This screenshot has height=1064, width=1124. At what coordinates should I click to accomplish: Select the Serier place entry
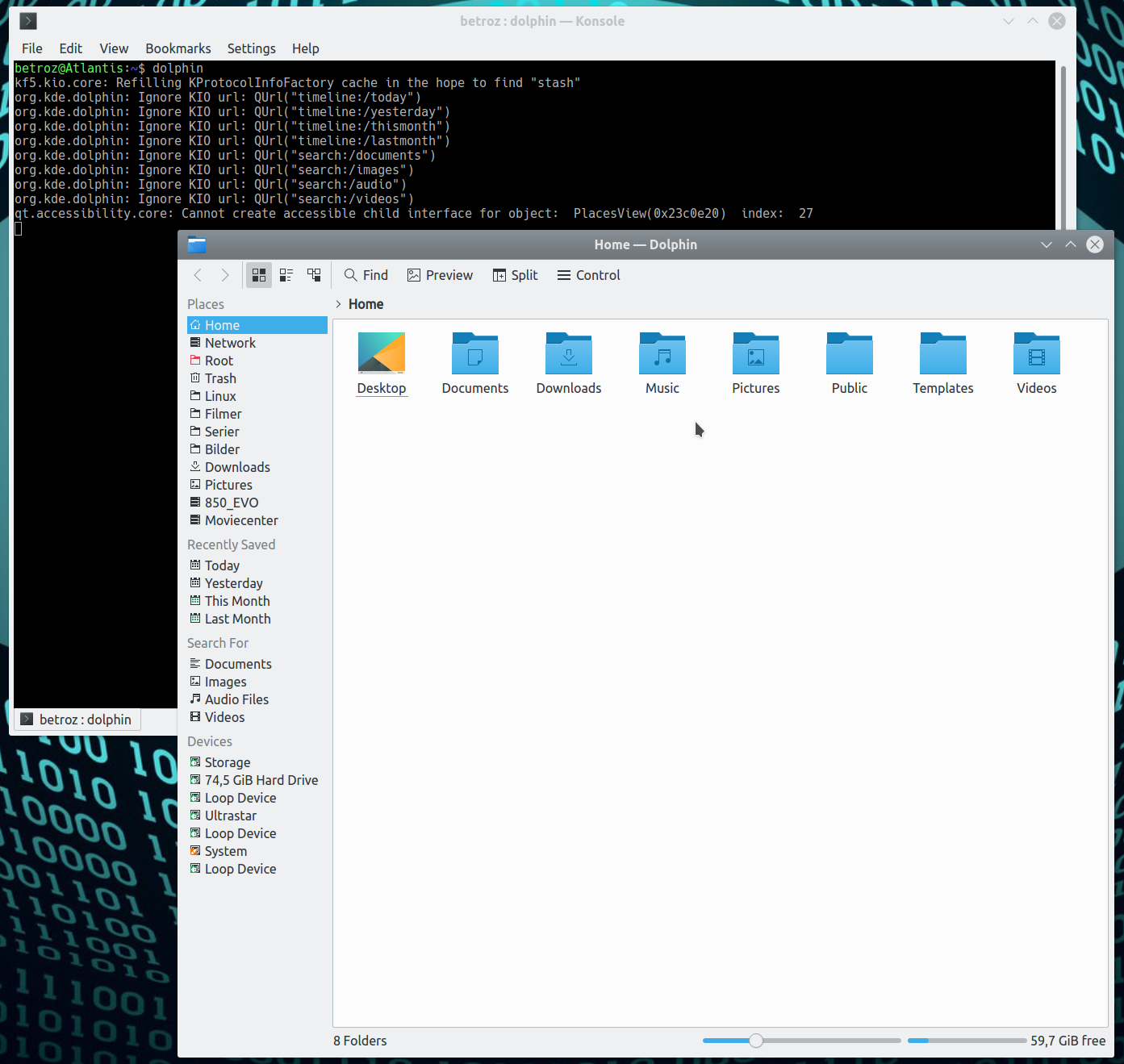(257, 432)
